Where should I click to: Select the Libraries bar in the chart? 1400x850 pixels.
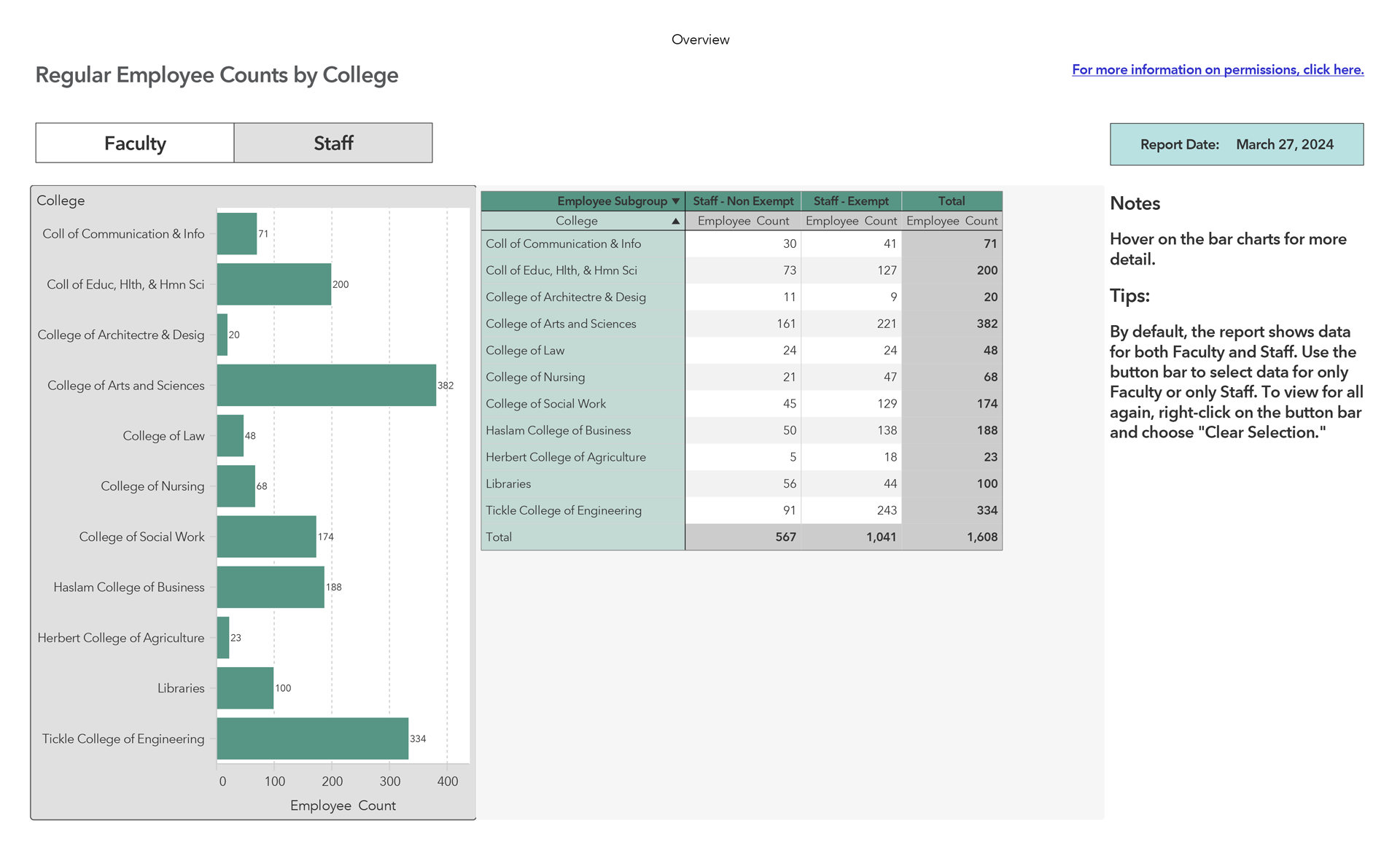tap(245, 688)
